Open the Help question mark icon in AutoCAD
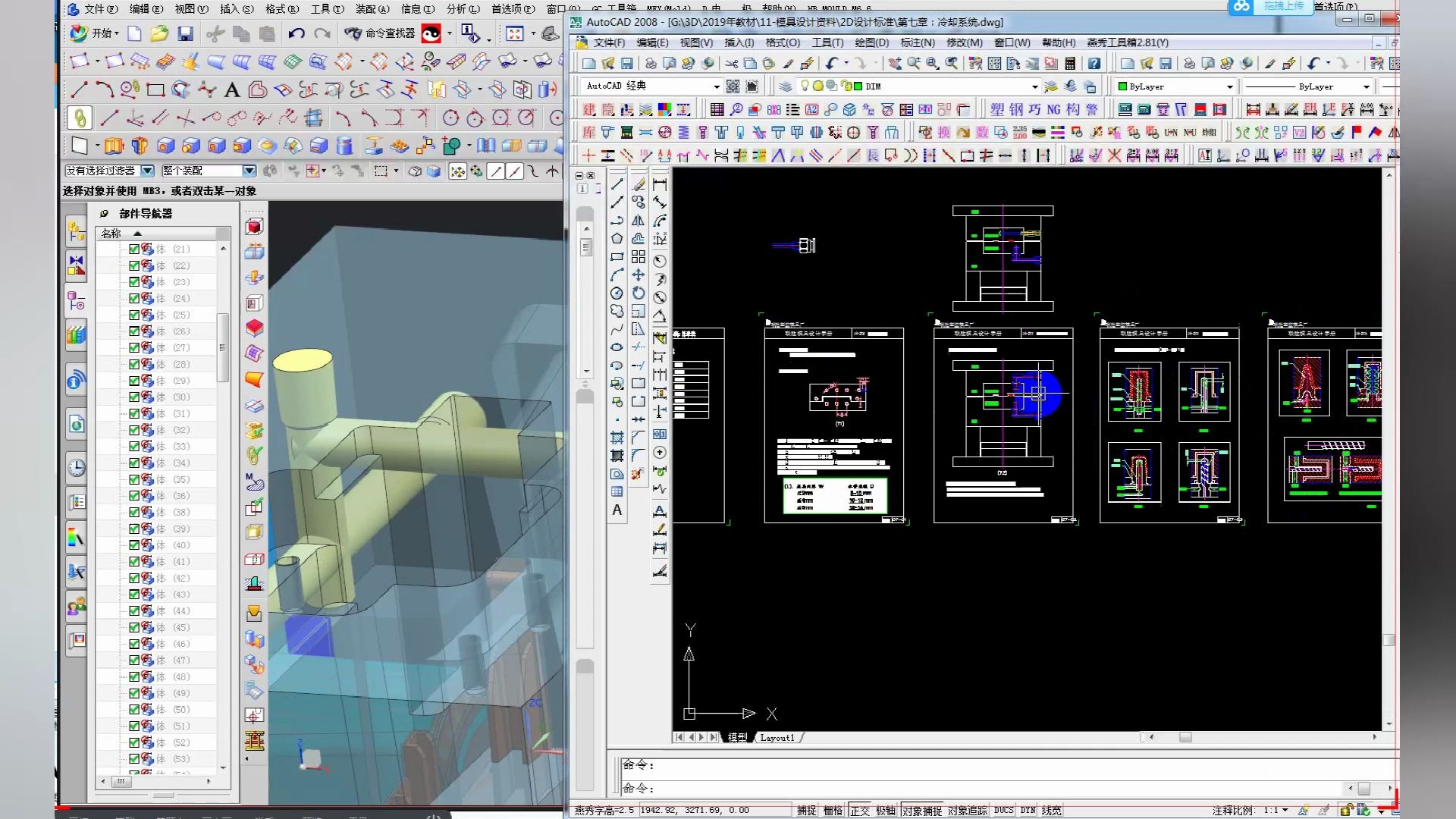 click(x=1094, y=64)
